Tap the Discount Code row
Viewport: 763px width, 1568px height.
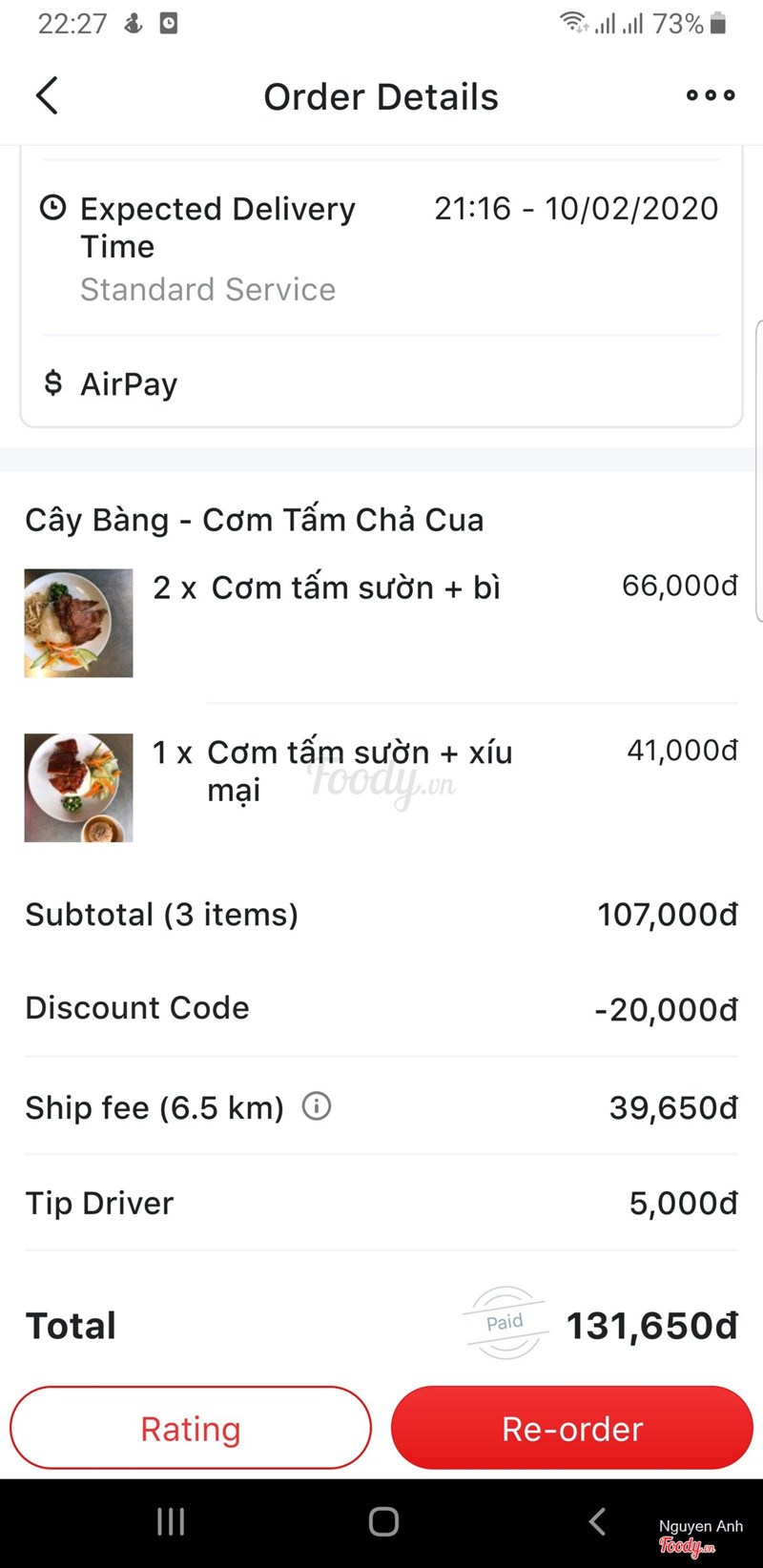tap(381, 1008)
